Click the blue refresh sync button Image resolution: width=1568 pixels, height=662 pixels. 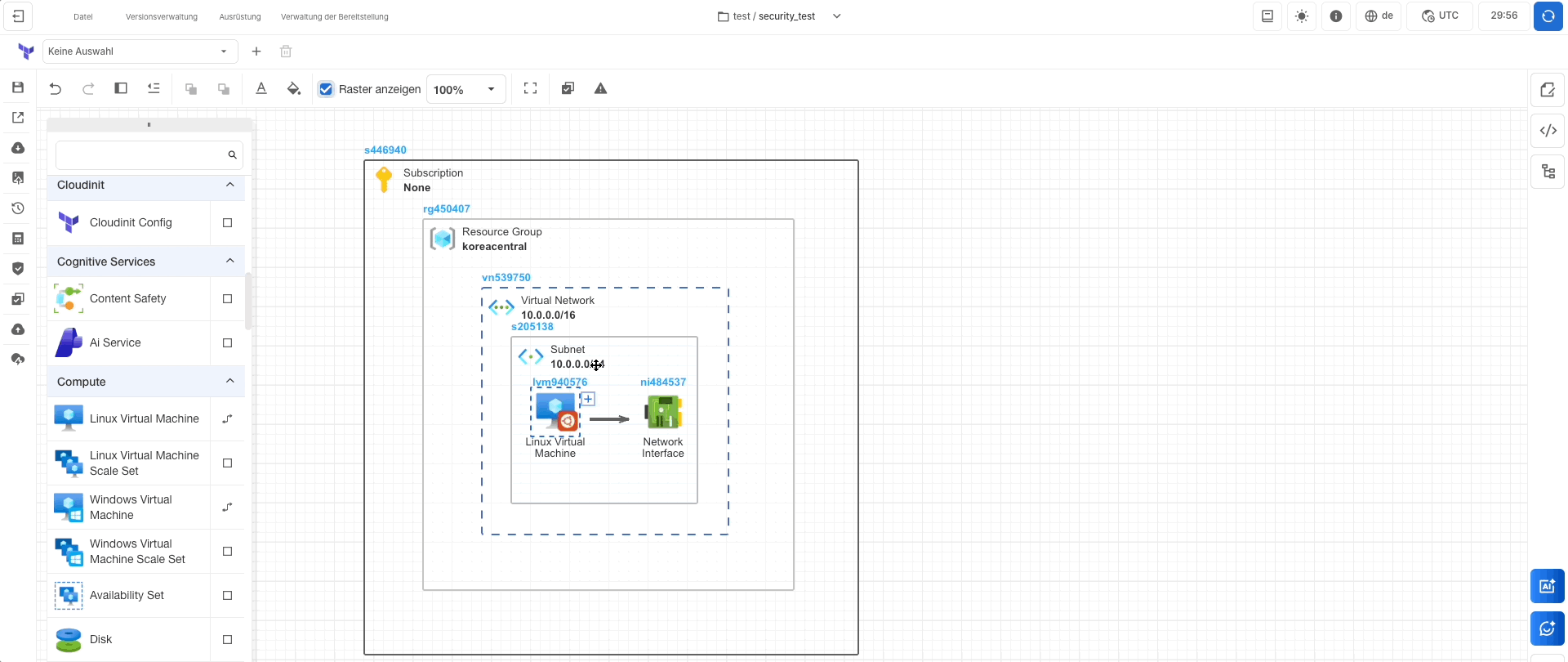point(1548,16)
